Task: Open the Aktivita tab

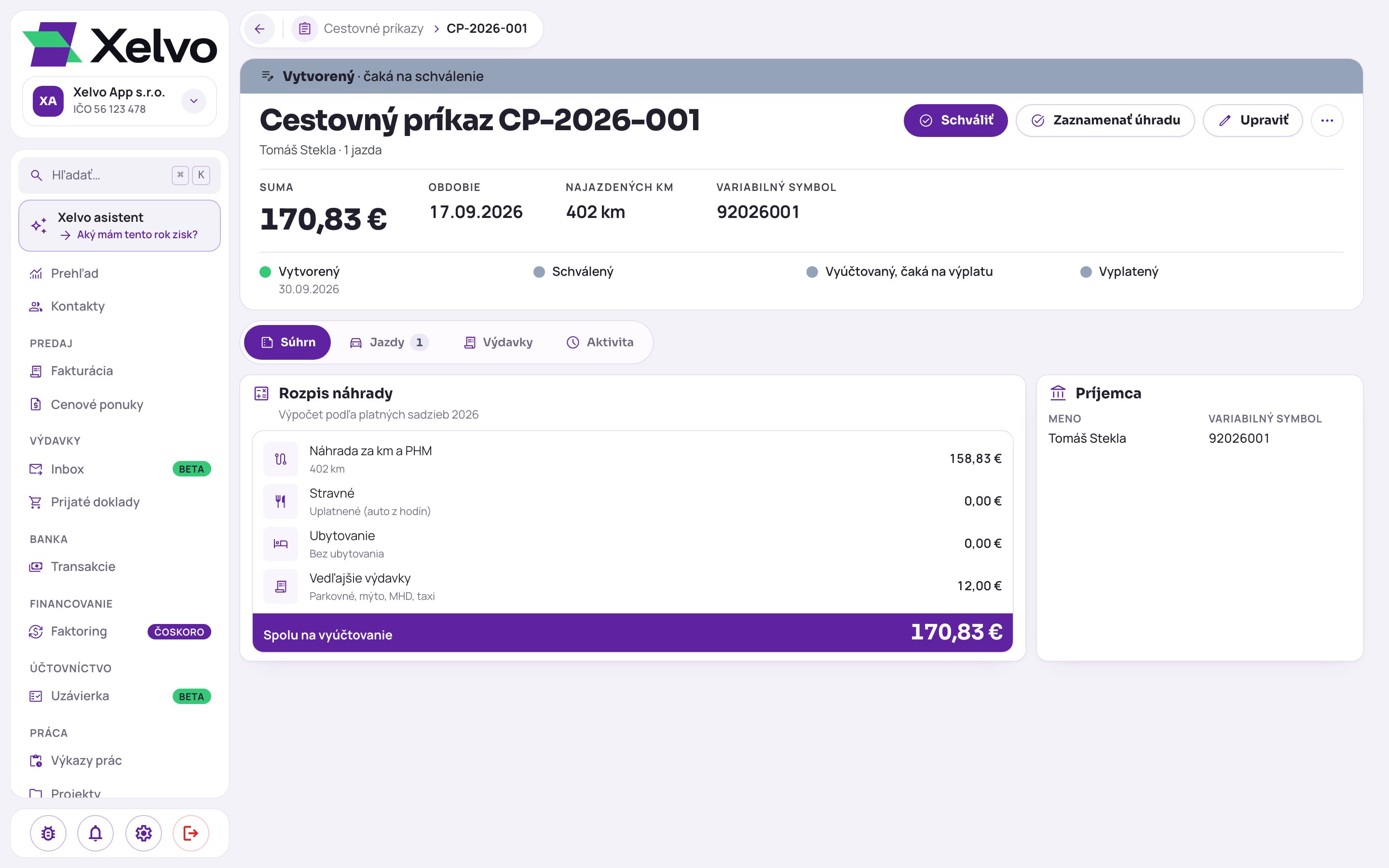Action: pos(600,342)
